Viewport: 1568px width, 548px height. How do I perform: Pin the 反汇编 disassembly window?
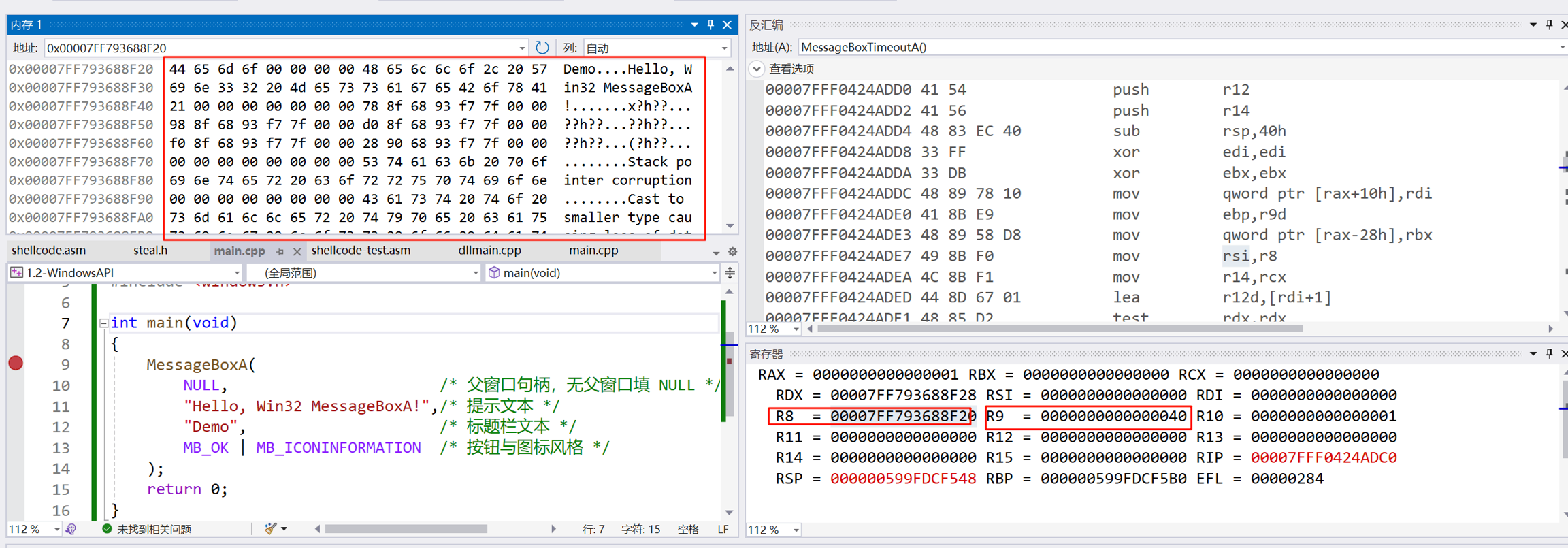[1549, 25]
